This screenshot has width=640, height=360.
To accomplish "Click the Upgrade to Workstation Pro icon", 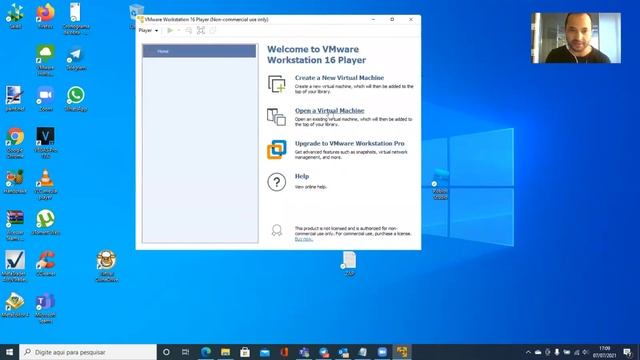I will (x=277, y=149).
